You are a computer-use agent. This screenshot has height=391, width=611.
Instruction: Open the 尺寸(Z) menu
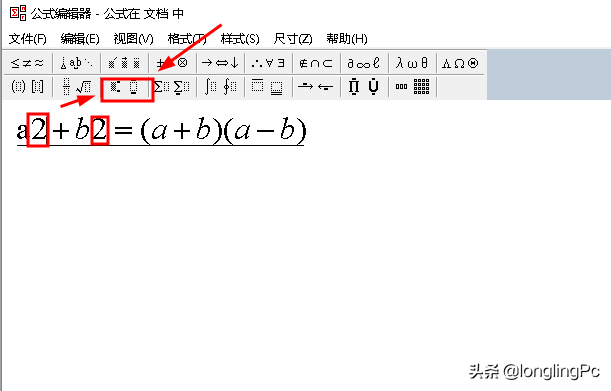[x=293, y=39]
